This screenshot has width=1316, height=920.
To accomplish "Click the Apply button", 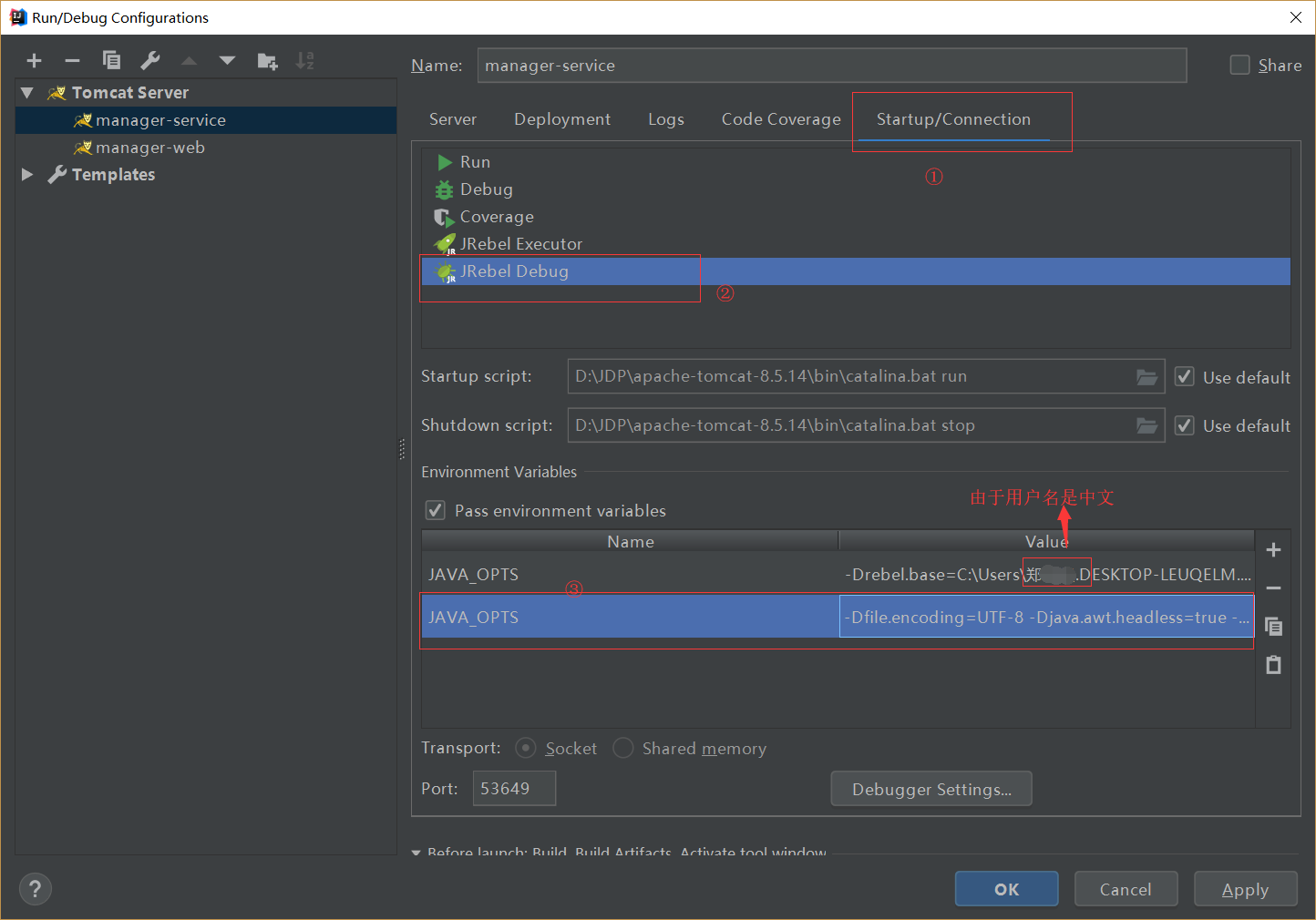I will (1245, 889).
